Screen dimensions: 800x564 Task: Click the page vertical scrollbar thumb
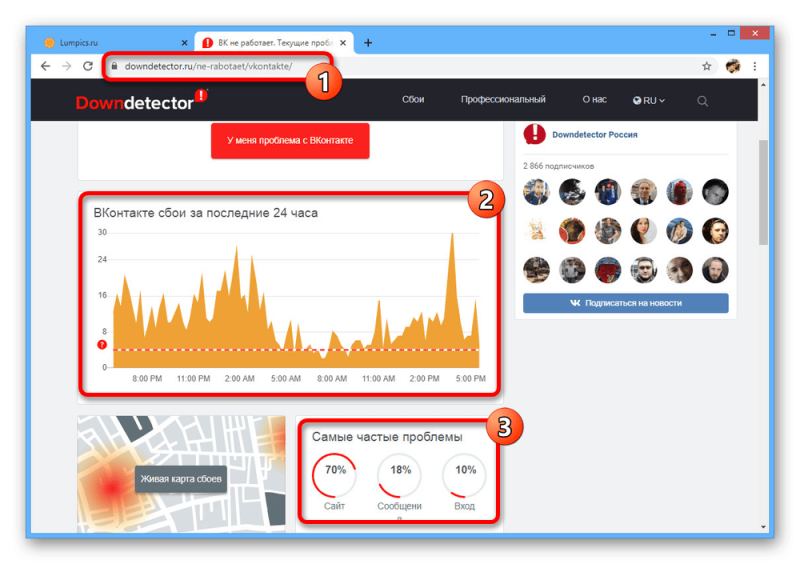(763, 192)
